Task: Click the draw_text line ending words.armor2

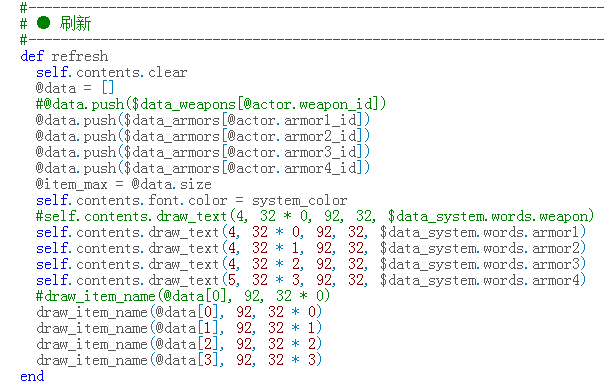Action: click(x=311, y=248)
